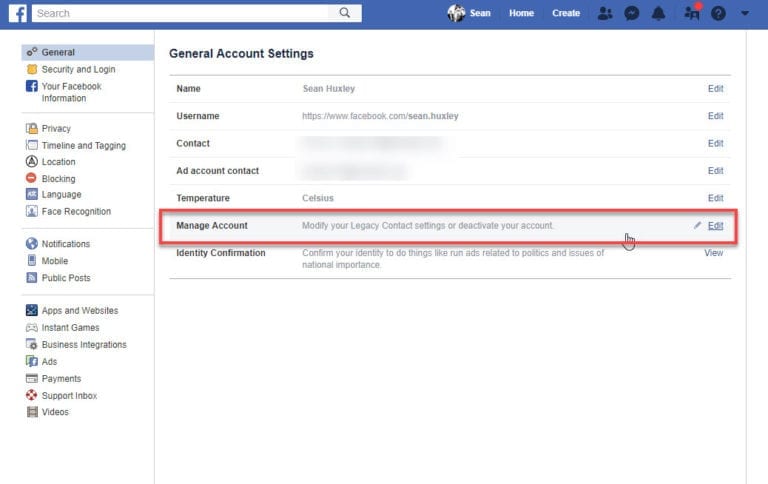Edit the Username setting
The image size is (768, 484).
coord(715,116)
